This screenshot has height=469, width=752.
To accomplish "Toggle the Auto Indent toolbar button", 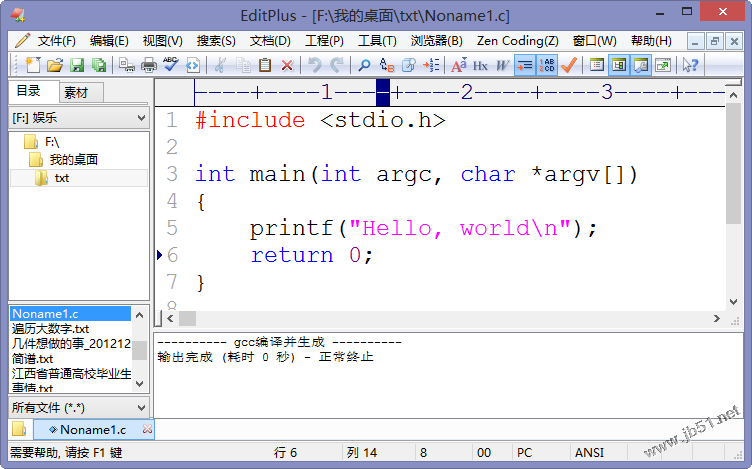I will tap(525, 65).
